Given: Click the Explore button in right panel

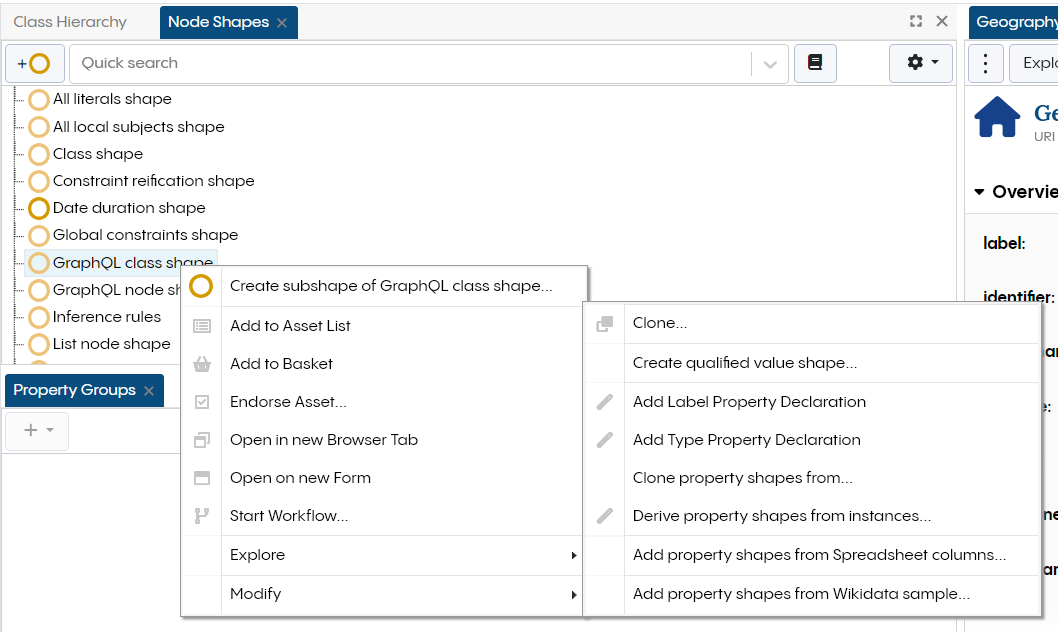Looking at the screenshot, I should [1036, 63].
